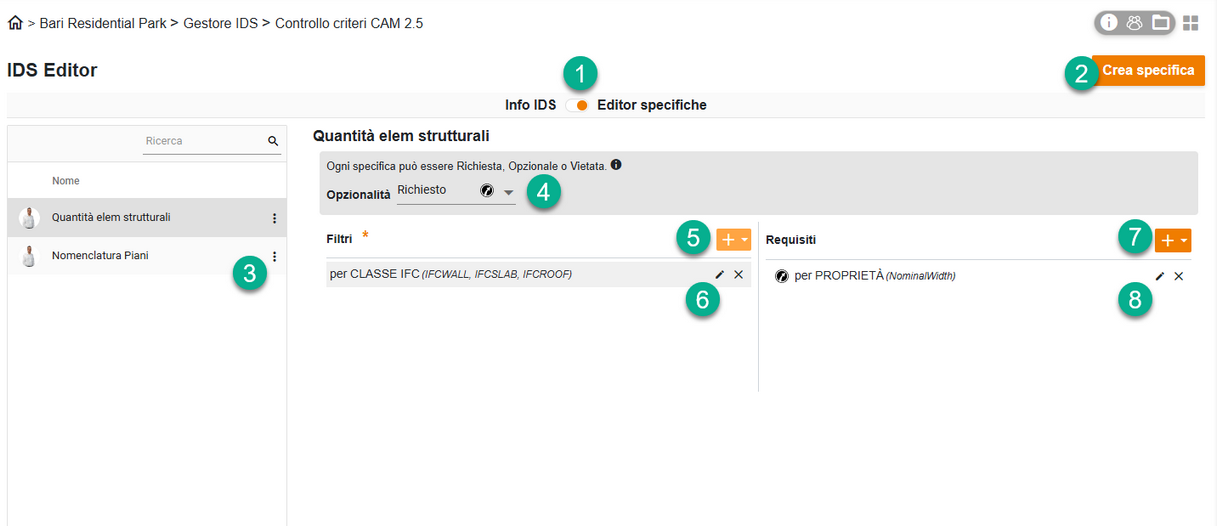
Task: Go to the home icon in the breadcrumb
Action: [x=14, y=22]
